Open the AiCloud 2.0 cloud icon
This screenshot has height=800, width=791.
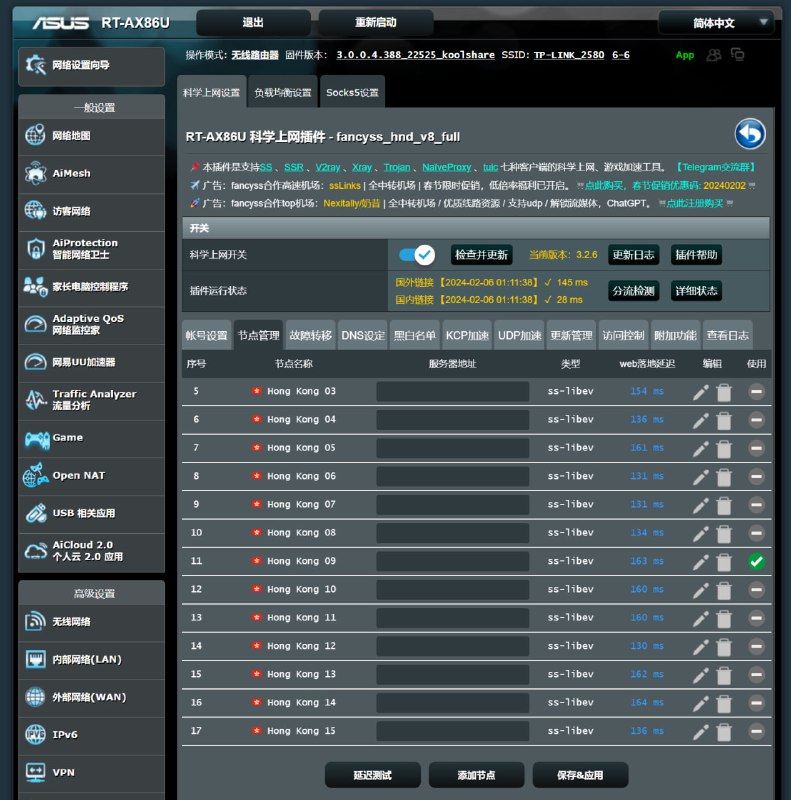pos(35,551)
